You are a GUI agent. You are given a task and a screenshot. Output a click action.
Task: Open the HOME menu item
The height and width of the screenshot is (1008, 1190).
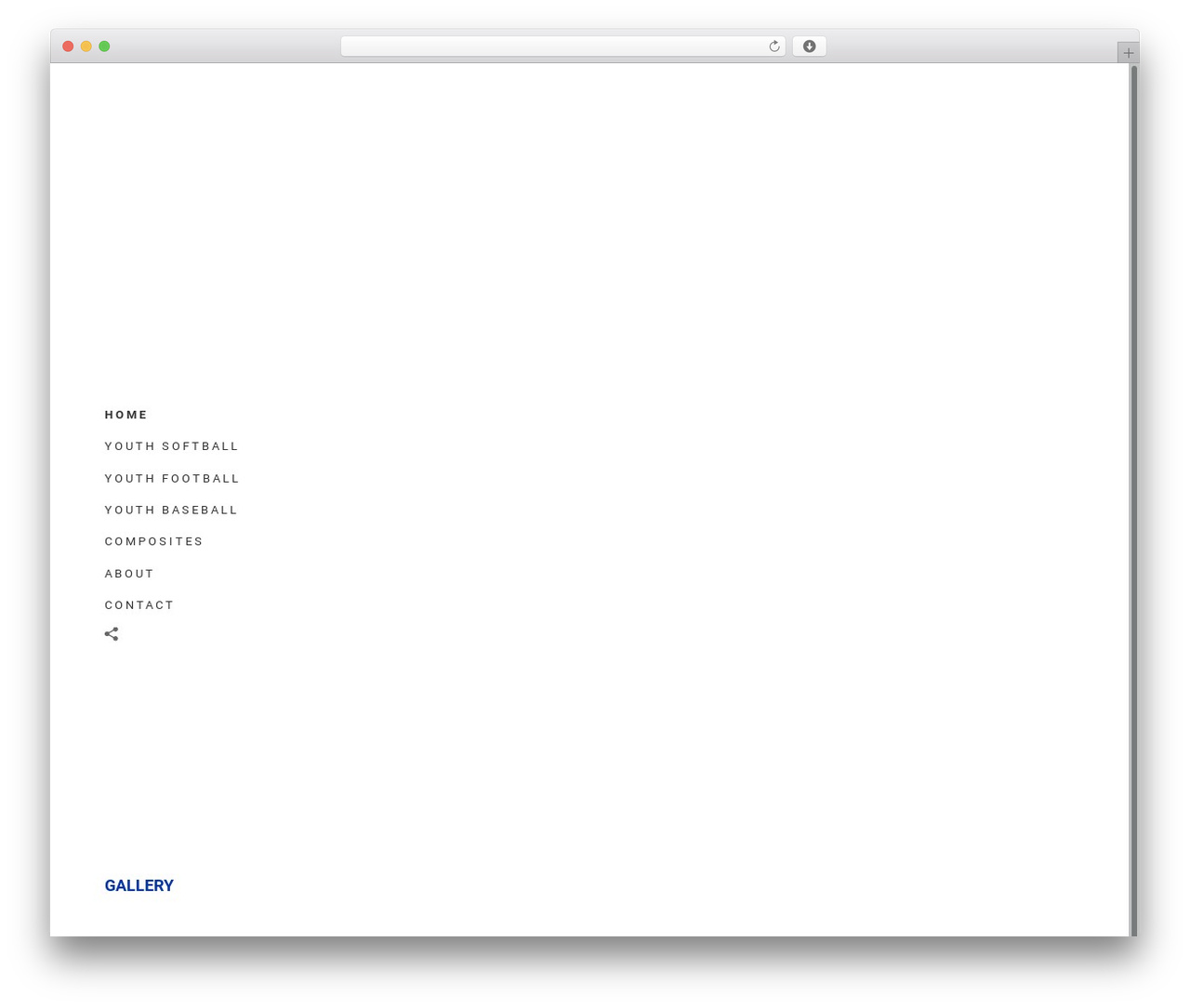pos(126,415)
